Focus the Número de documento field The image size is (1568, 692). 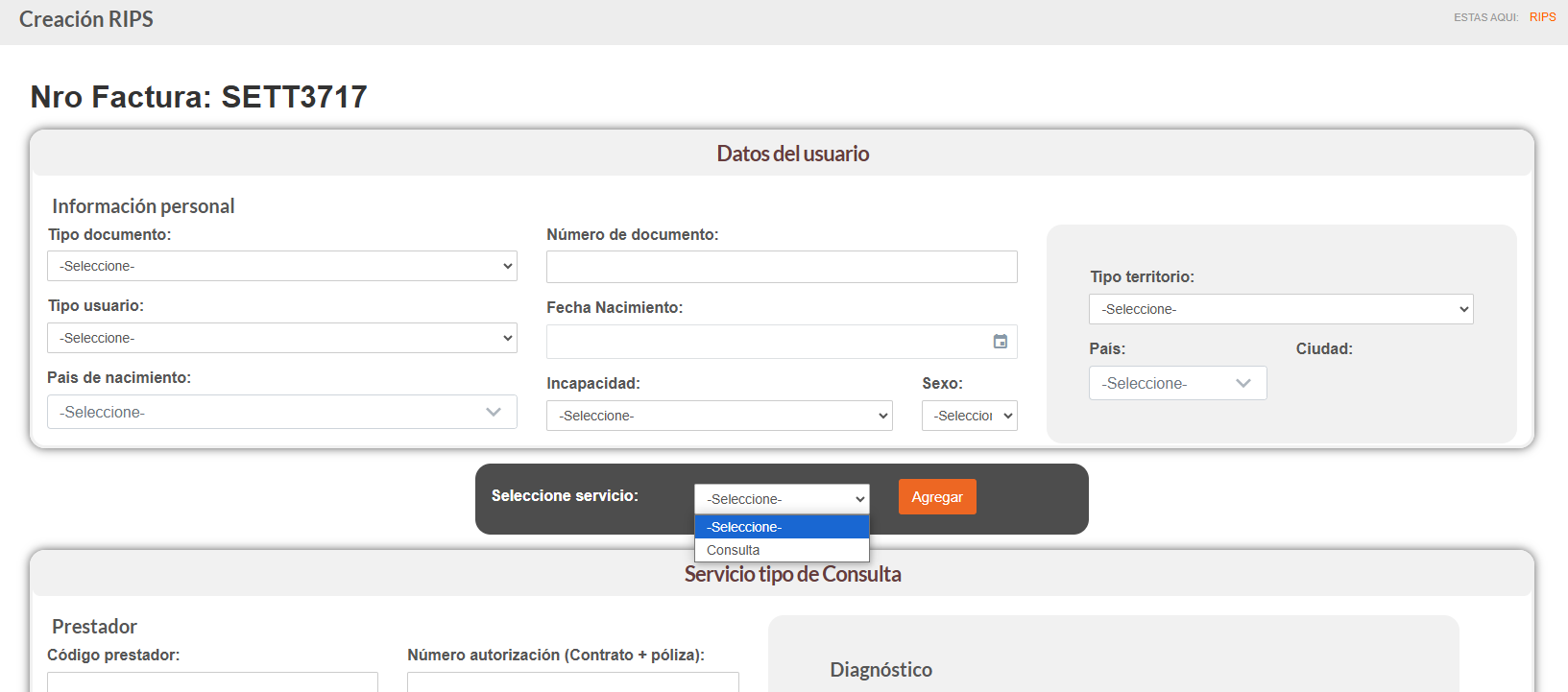(x=782, y=267)
